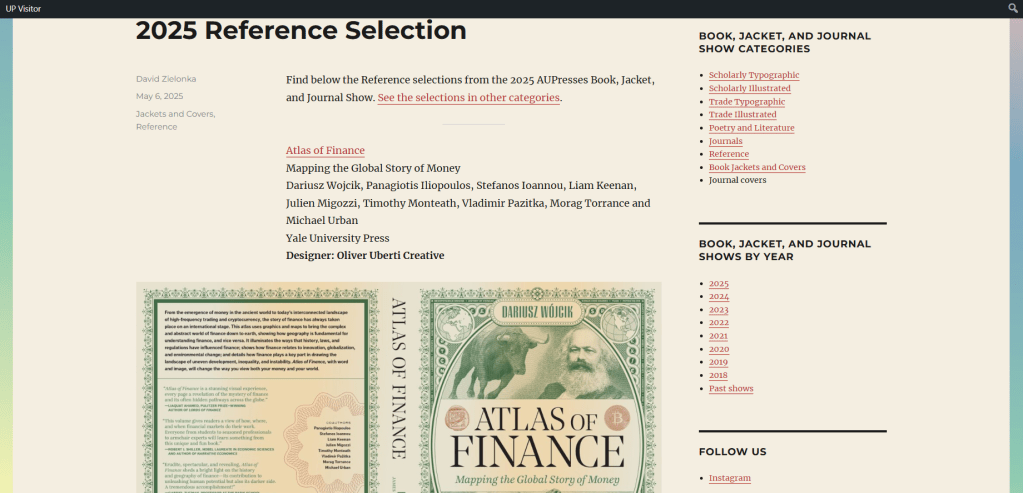Follow 'See the selections in other categories' link

(x=468, y=98)
